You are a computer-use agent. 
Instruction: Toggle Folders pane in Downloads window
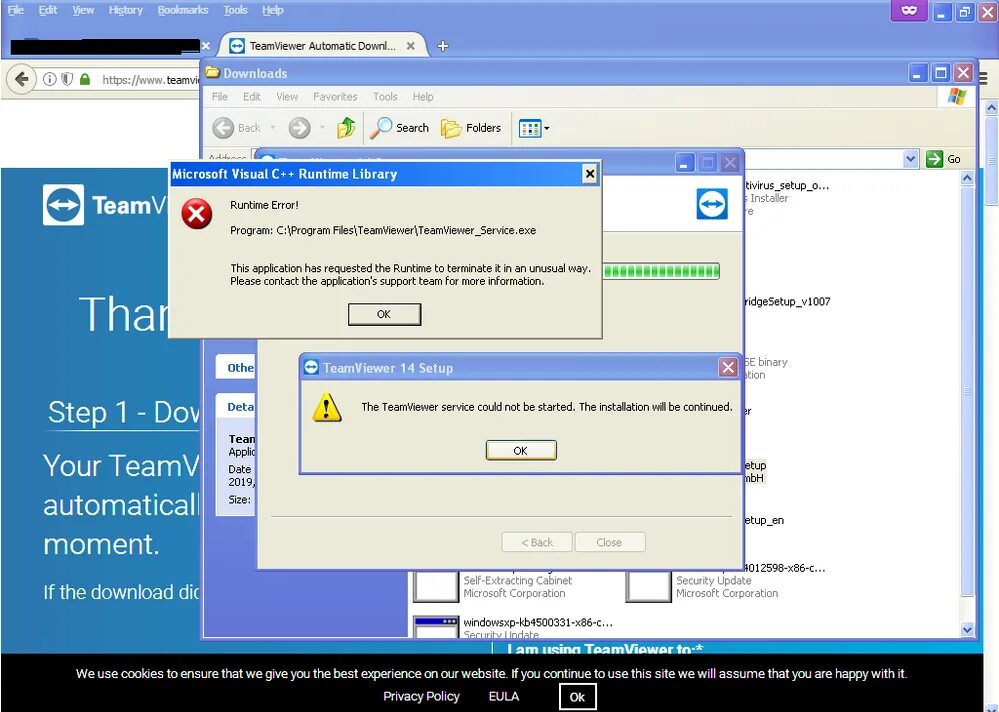coord(471,128)
